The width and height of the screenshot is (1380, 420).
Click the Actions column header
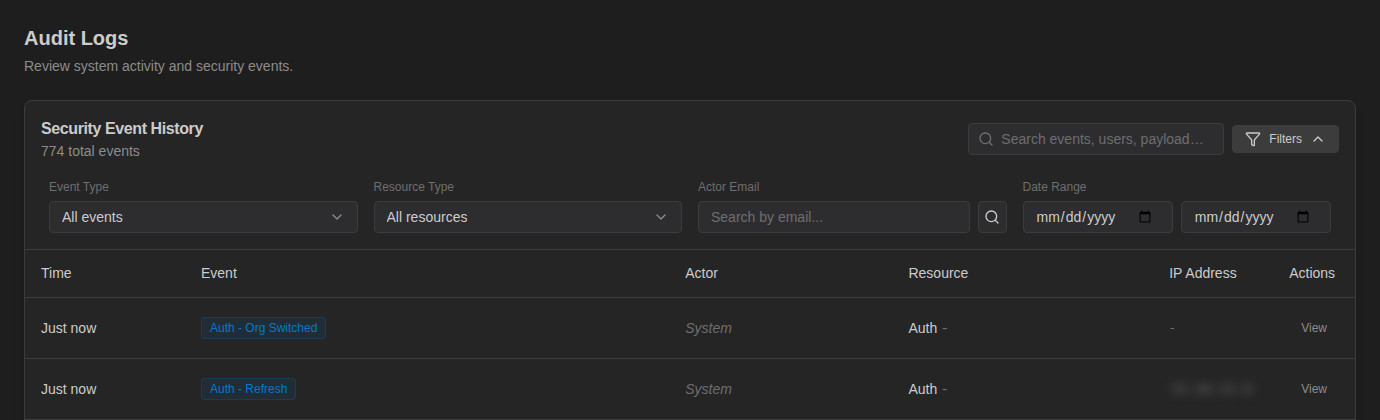coord(1312,273)
